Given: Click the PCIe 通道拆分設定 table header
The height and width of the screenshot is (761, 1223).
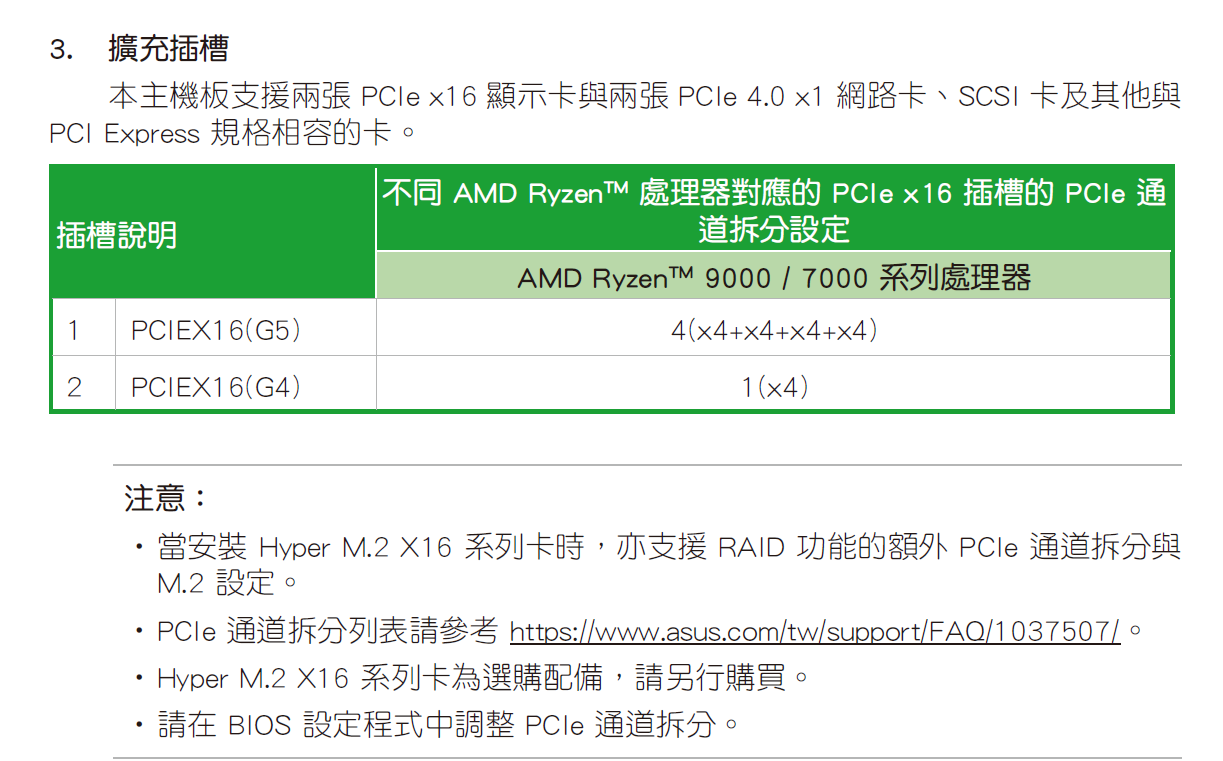Looking at the screenshot, I should click(x=773, y=210).
